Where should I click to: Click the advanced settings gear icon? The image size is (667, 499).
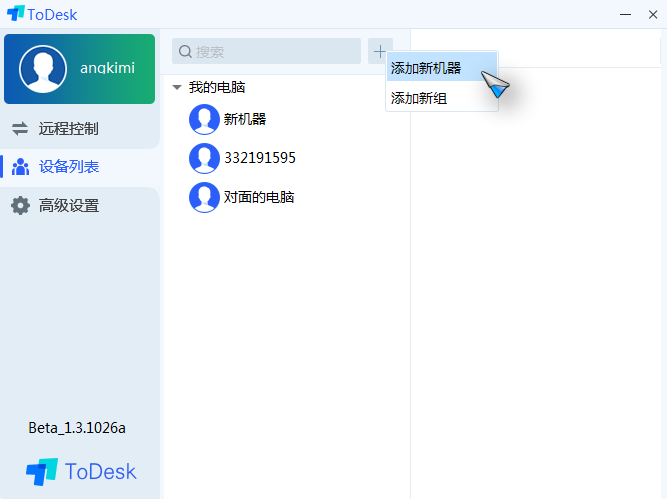(20, 206)
